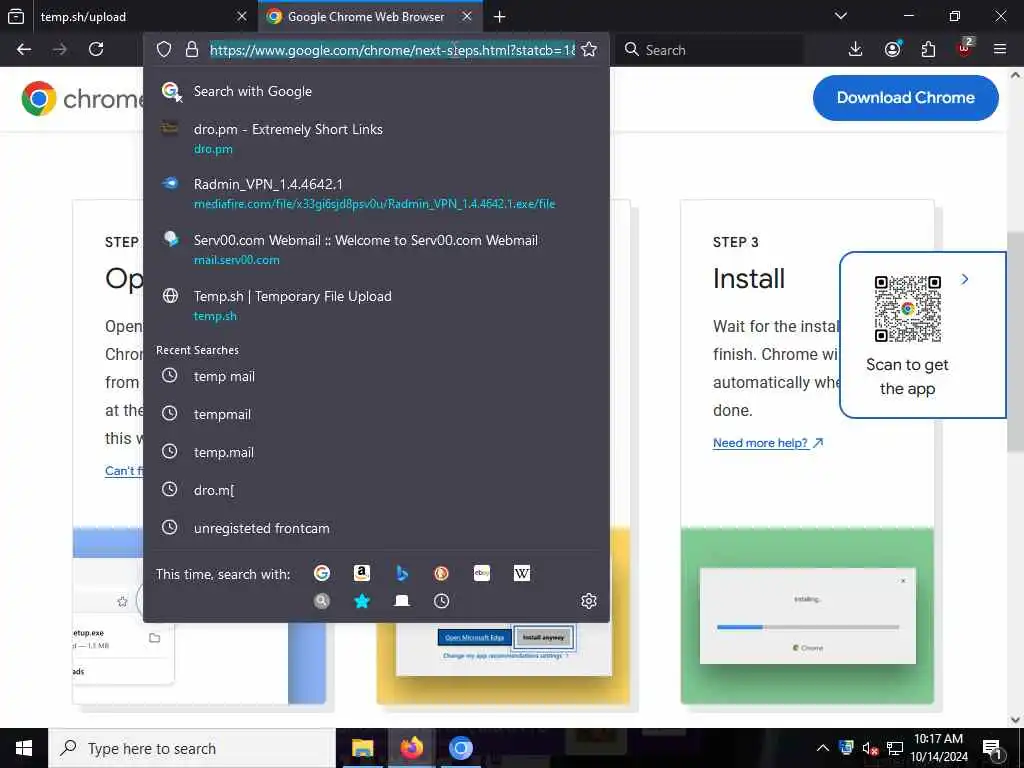Screen dimensions: 1024x768
Task: Click the site padlock security icon
Action: coord(191,50)
